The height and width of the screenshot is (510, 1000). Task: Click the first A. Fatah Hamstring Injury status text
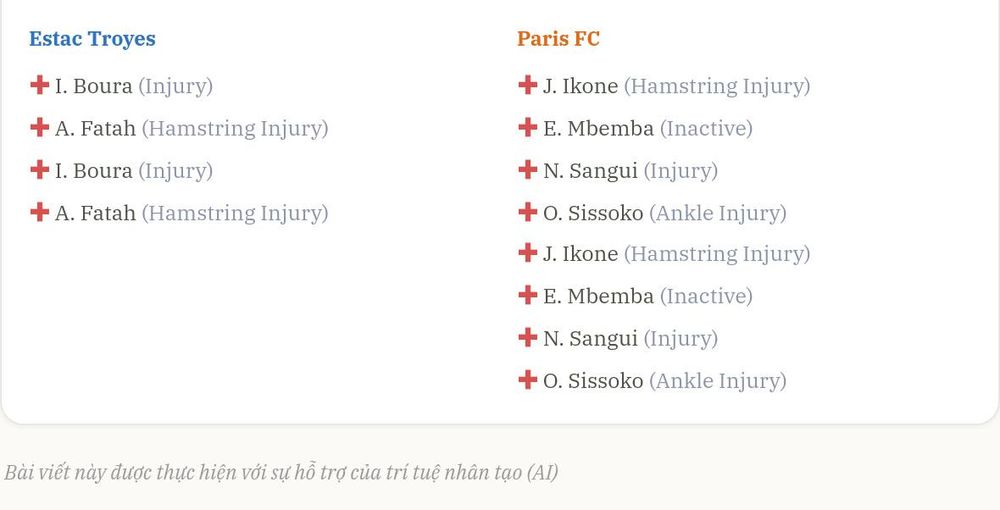point(235,129)
